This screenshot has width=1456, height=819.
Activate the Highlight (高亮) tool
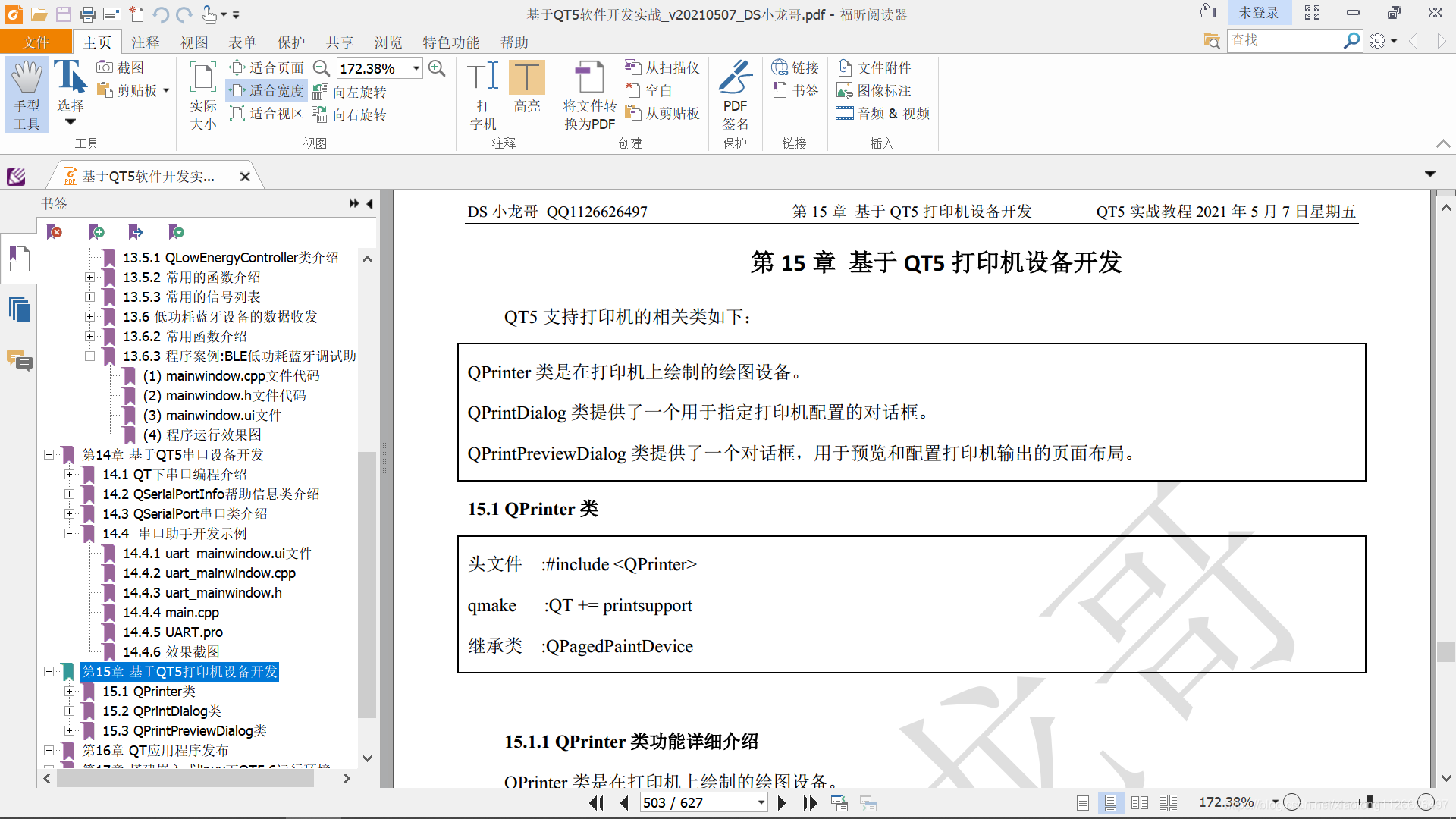tap(526, 77)
